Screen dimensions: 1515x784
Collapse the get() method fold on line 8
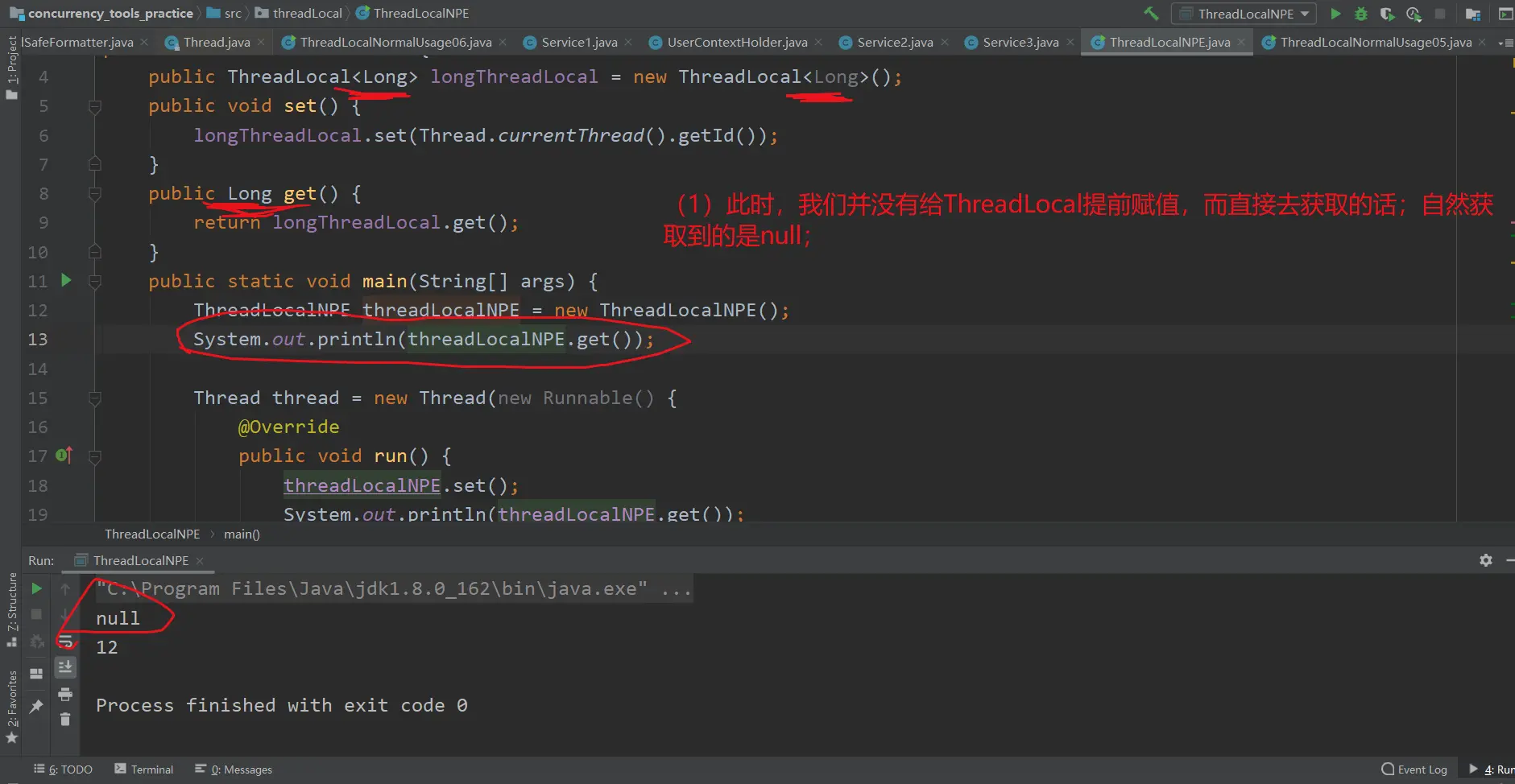point(94,194)
